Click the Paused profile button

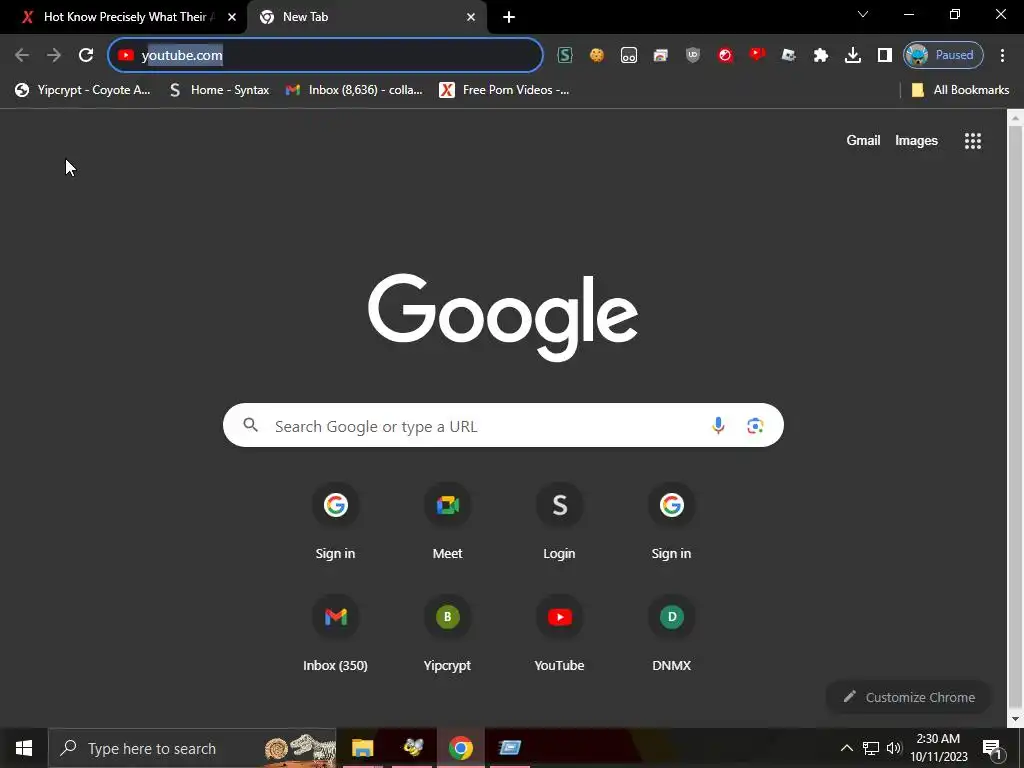(x=943, y=55)
